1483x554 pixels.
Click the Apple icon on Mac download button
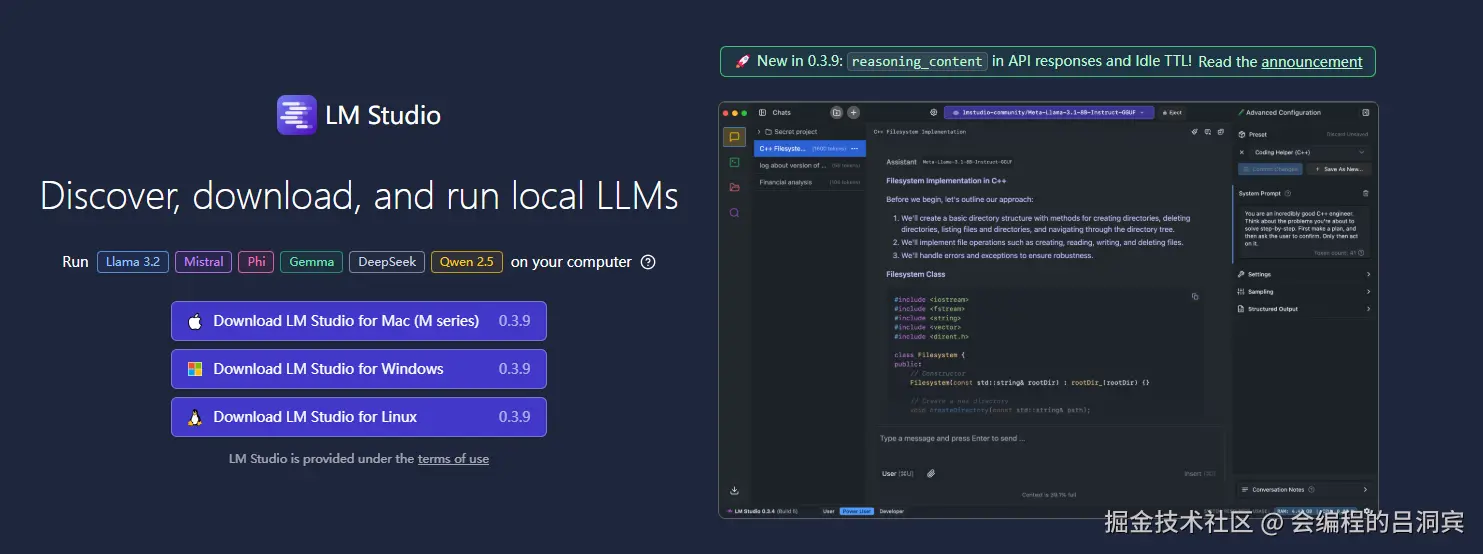click(x=195, y=321)
